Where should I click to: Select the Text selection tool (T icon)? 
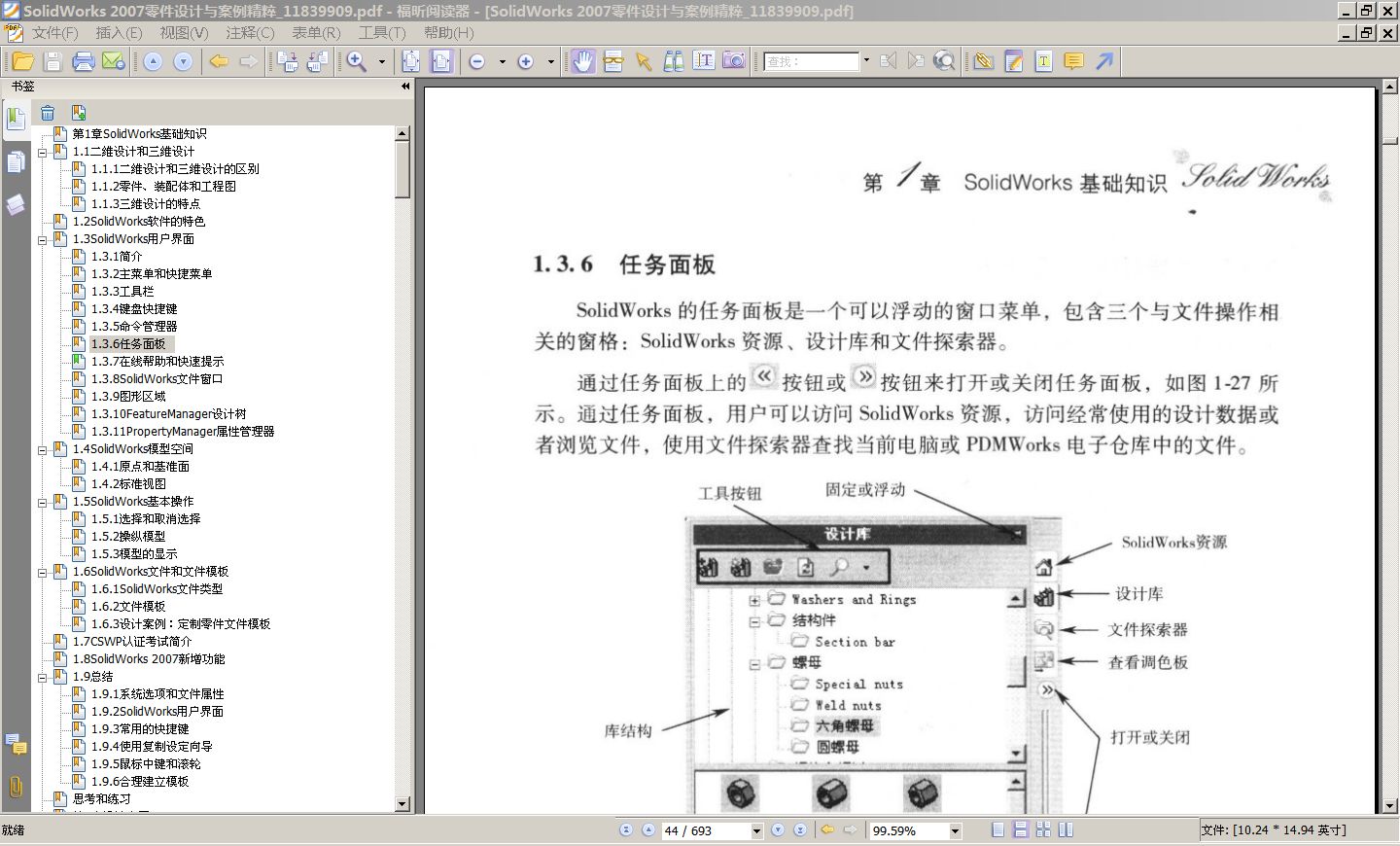coord(704,61)
